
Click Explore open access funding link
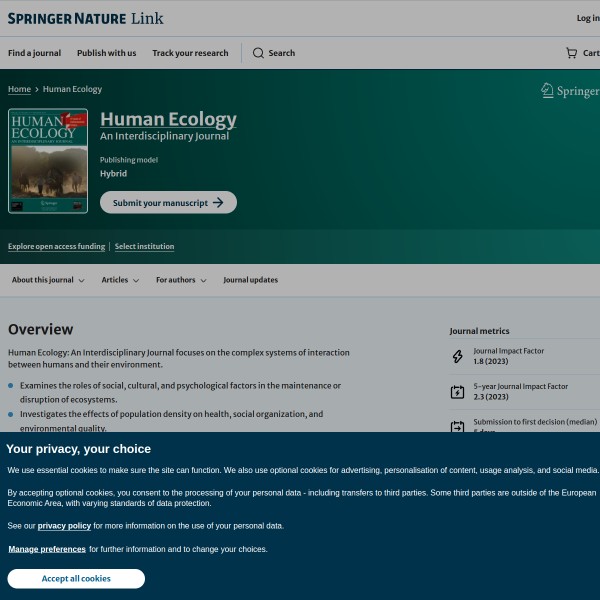coord(56,246)
